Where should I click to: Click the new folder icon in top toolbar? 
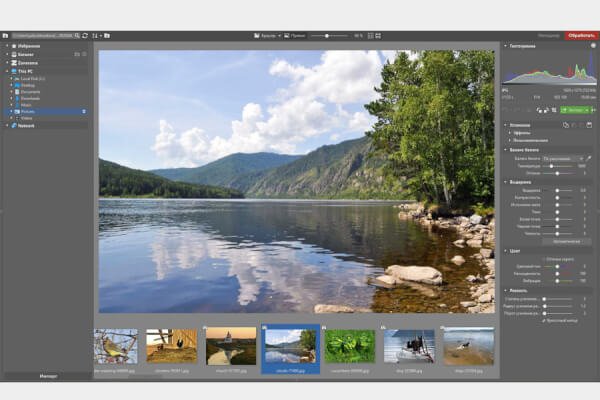[107, 36]
